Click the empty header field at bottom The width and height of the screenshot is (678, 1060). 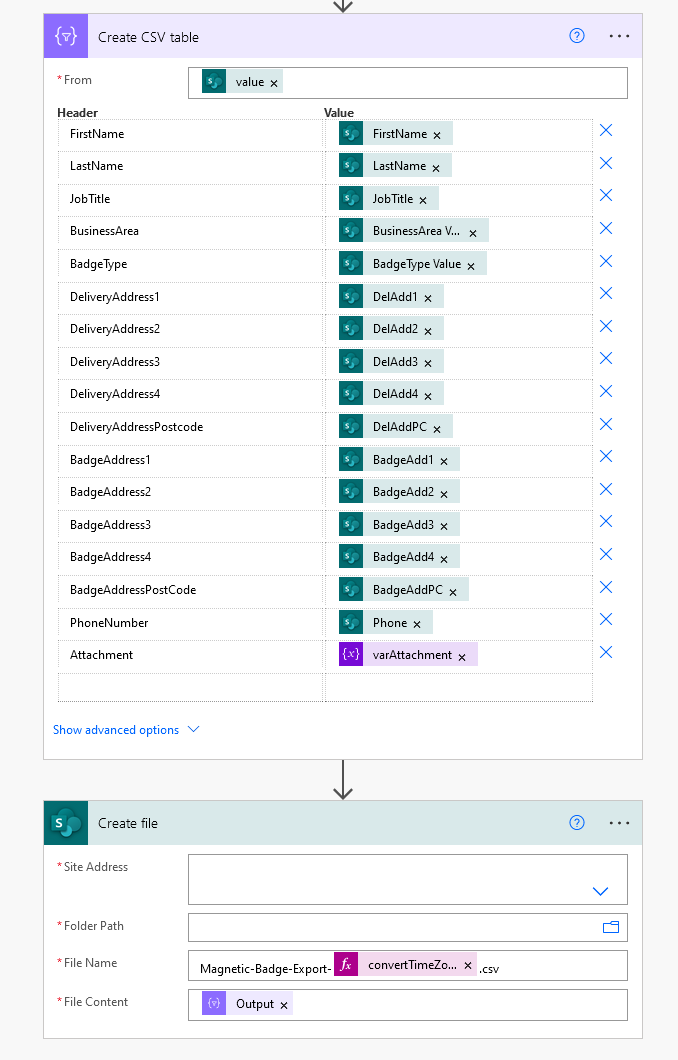[191, 688]
